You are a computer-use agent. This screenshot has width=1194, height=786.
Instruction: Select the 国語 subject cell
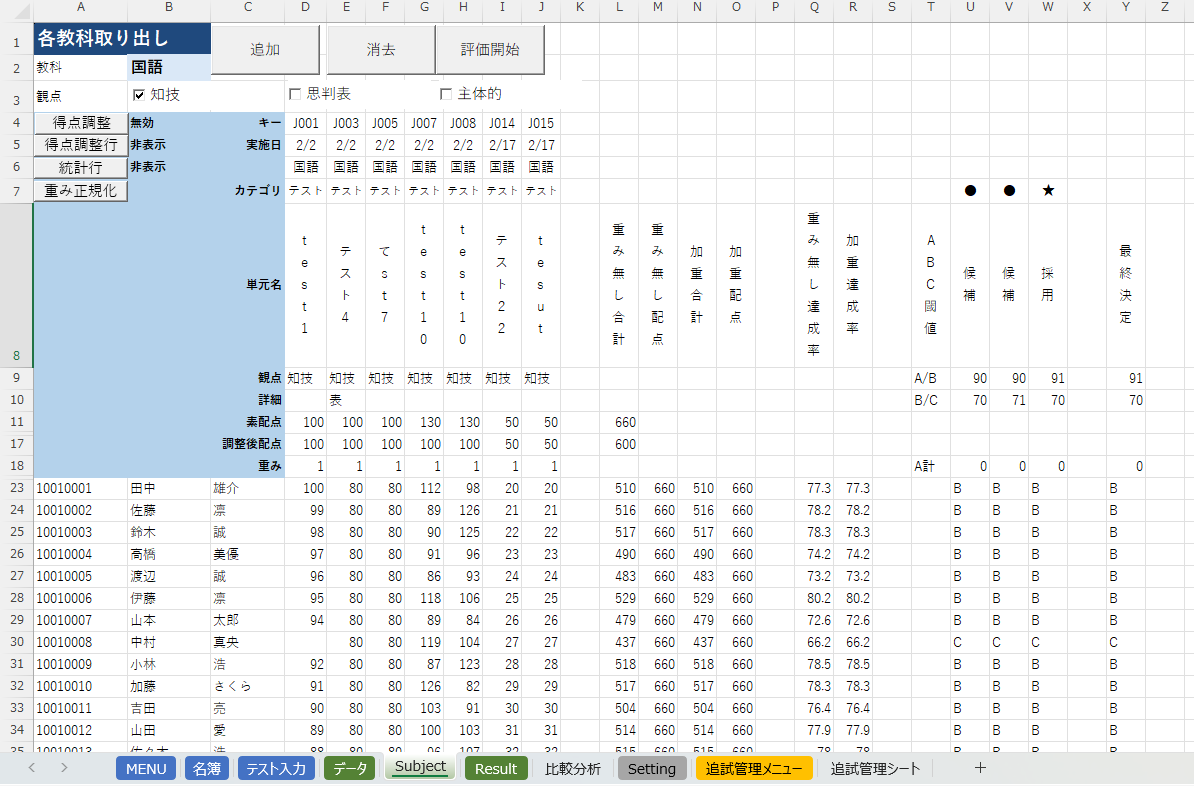tap(169, 68)
